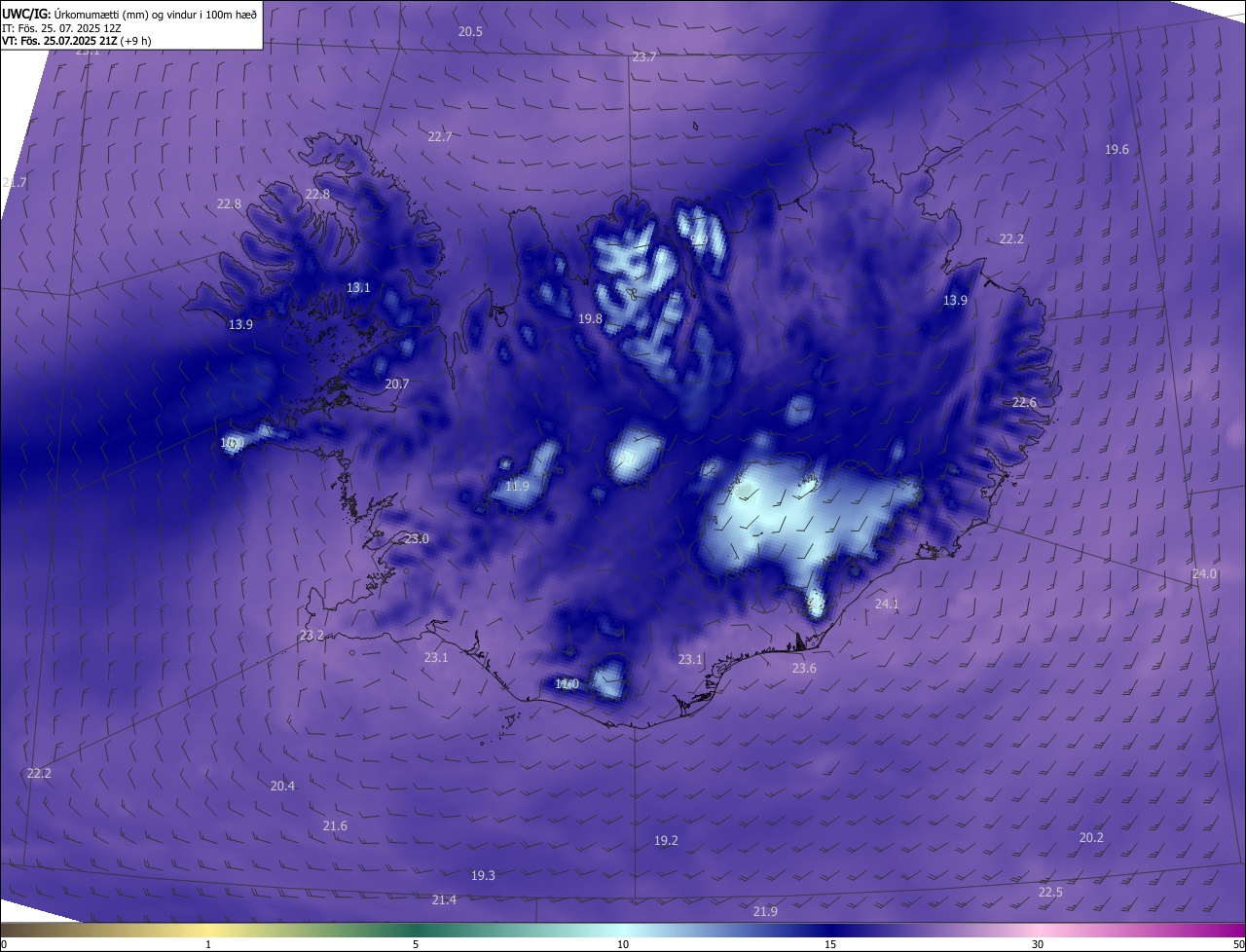This screenshot has width=1246, height=952.
Task: Select the 20.7 value label
Action: coord(396,384)
